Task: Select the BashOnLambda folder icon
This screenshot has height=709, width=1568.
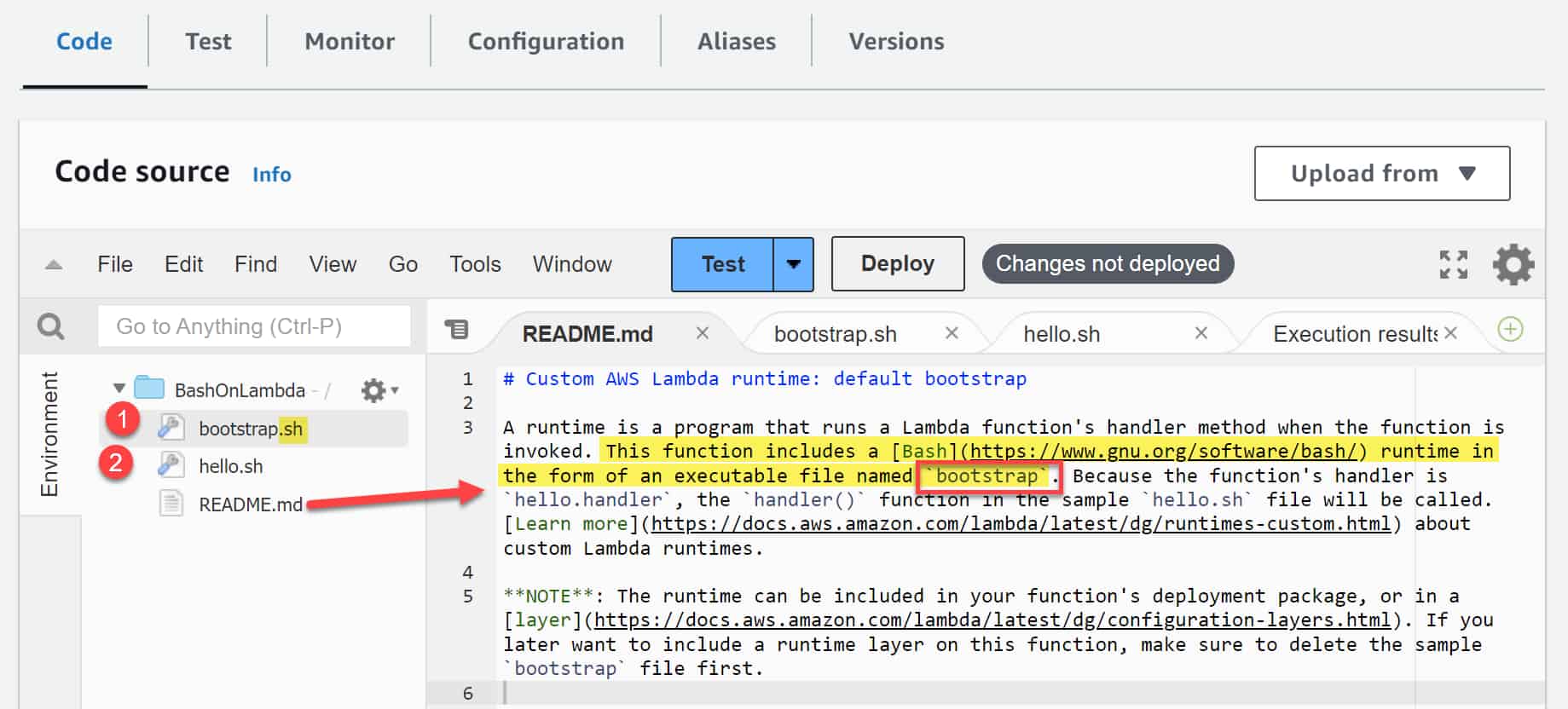Action: (x=149, y=388)
